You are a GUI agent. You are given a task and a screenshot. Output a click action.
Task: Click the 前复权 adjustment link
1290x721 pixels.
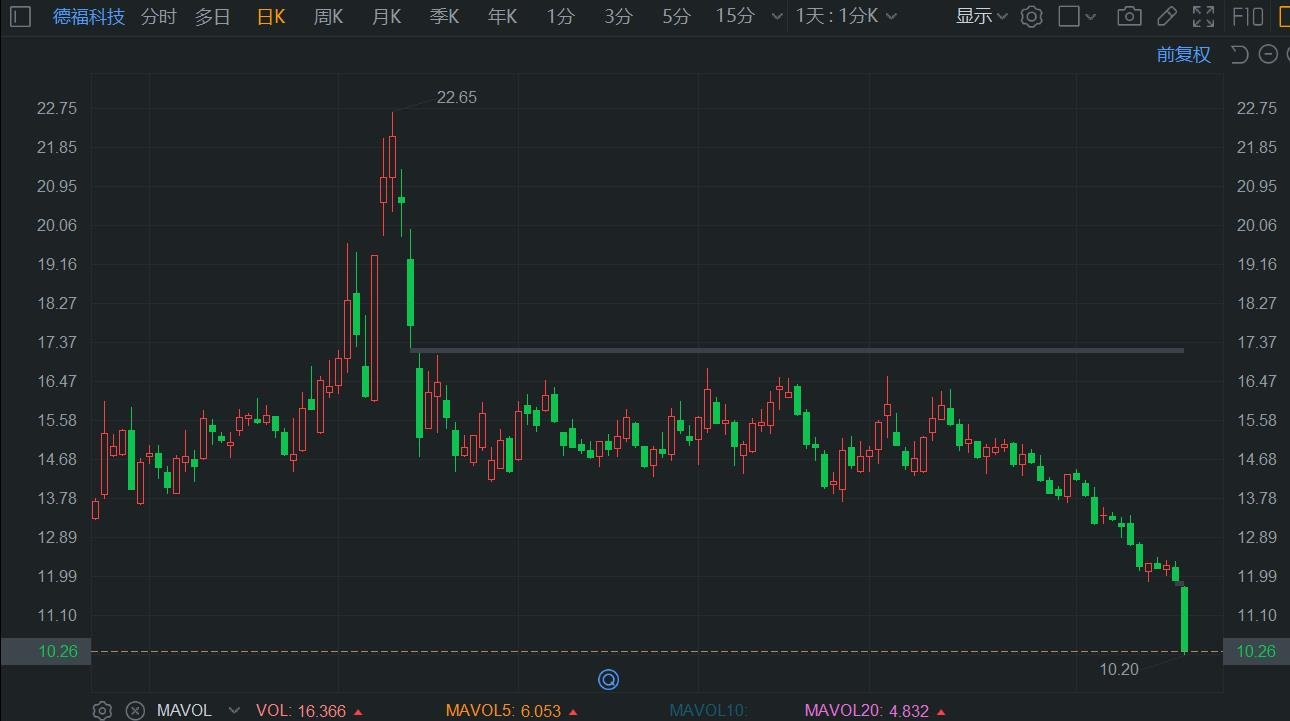(1184, 54)
